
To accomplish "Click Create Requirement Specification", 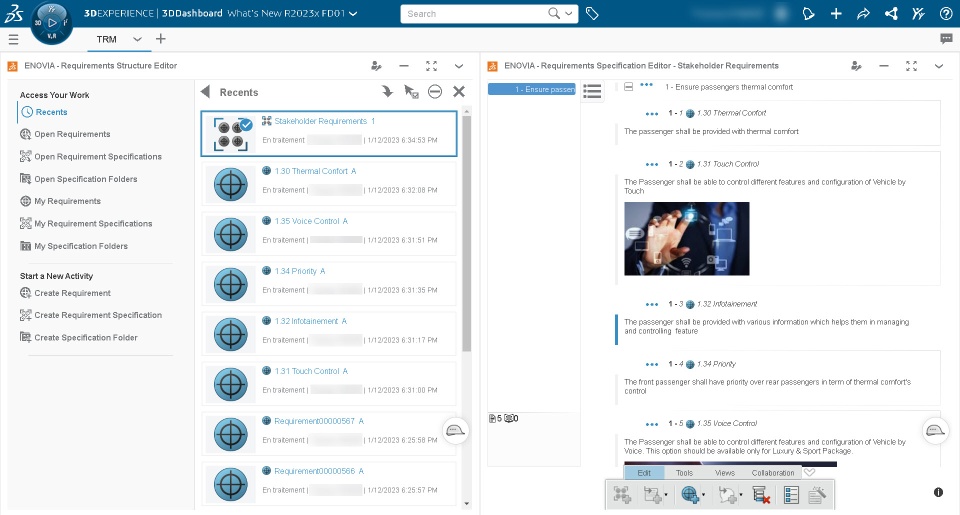I will pyautogui.click(x=98, y=315).
